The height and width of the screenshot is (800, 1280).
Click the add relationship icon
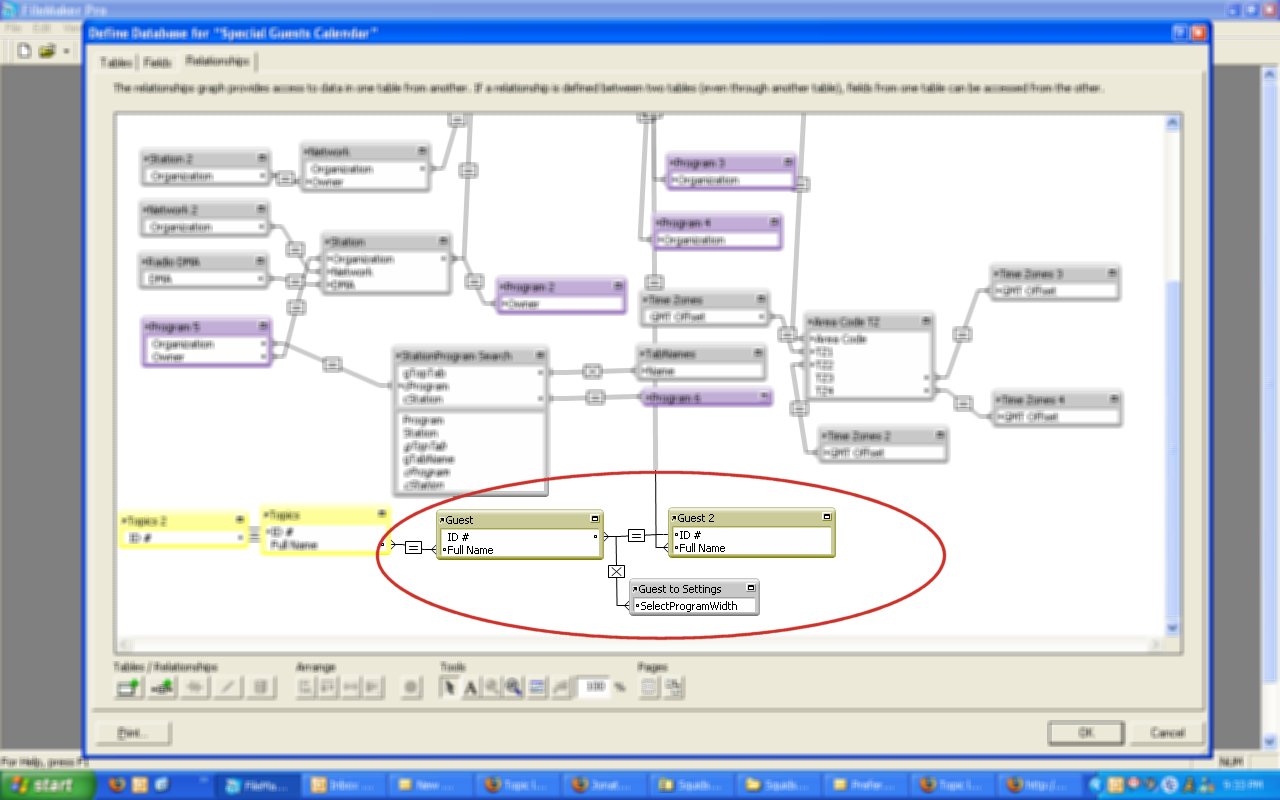161,687
